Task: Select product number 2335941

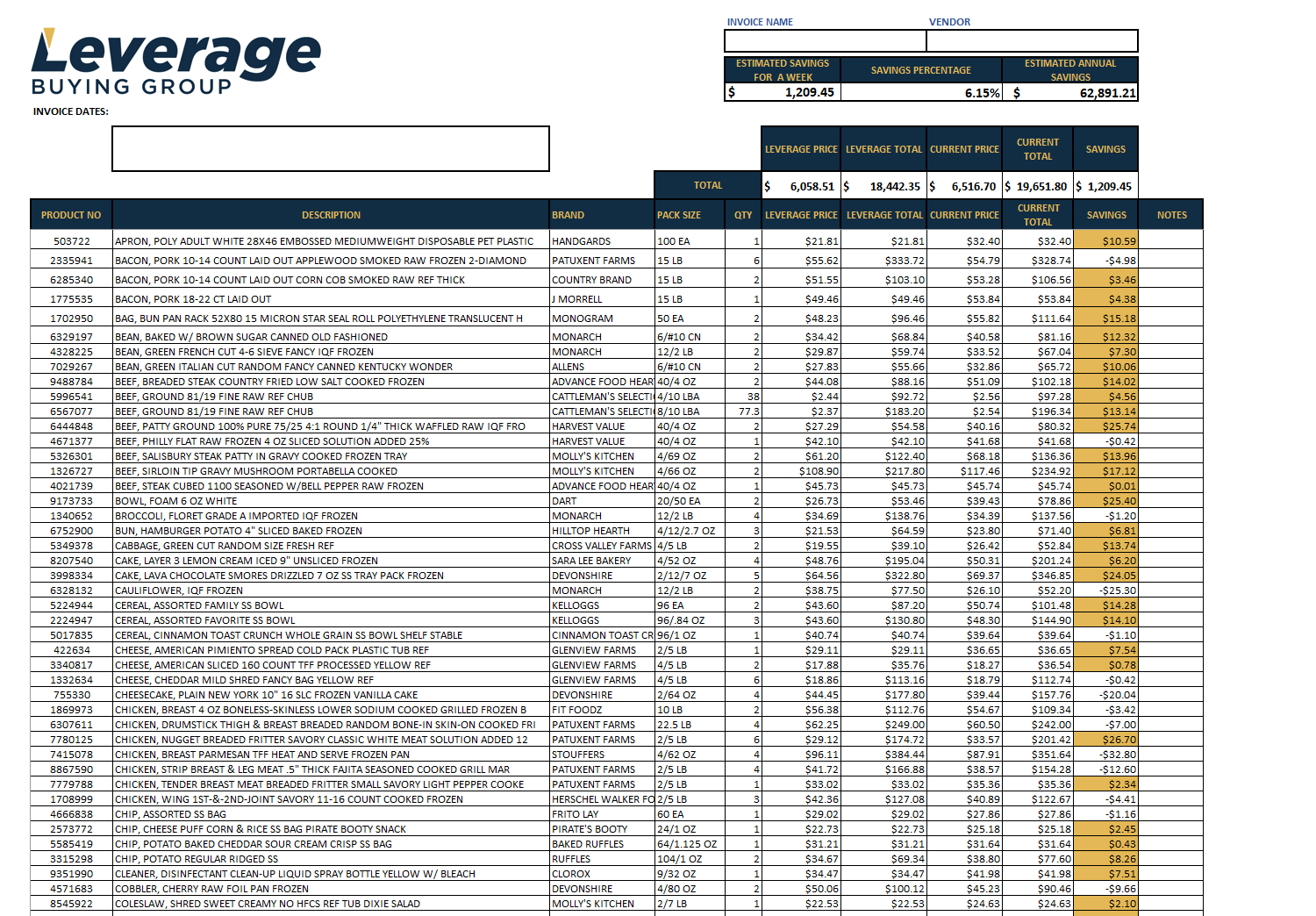Action: point(72,261)
